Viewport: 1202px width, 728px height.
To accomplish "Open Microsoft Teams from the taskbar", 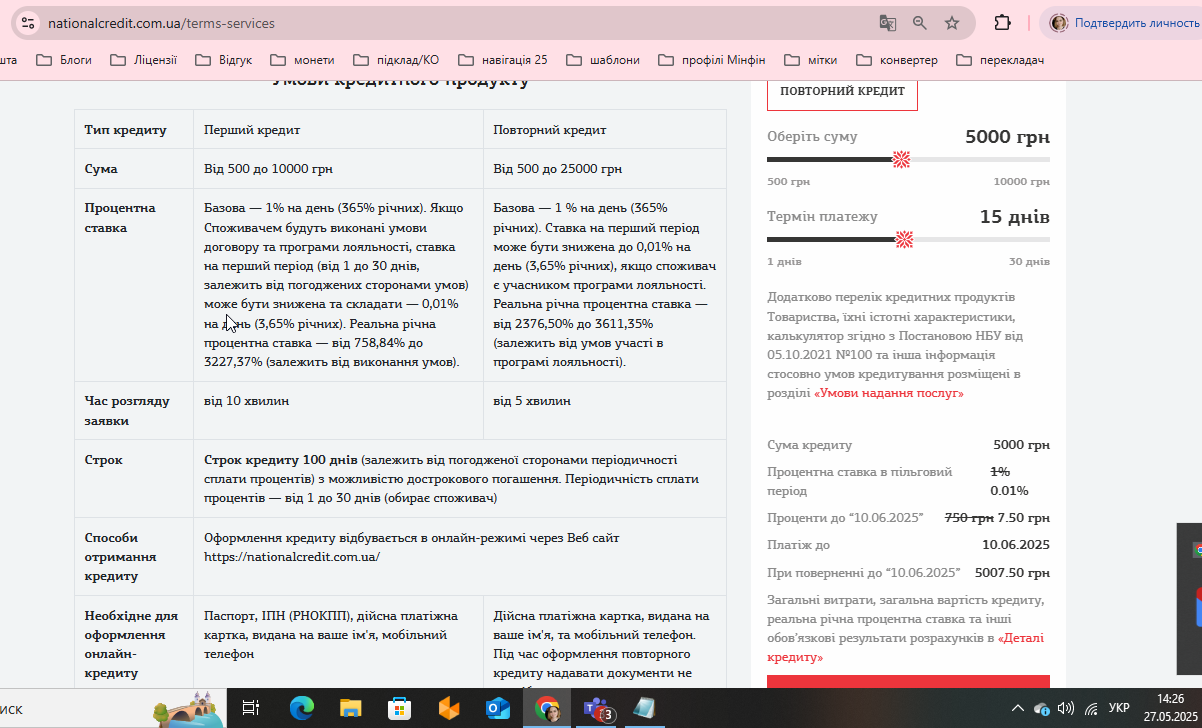I will pyautogui.click(x=598, y=709).
